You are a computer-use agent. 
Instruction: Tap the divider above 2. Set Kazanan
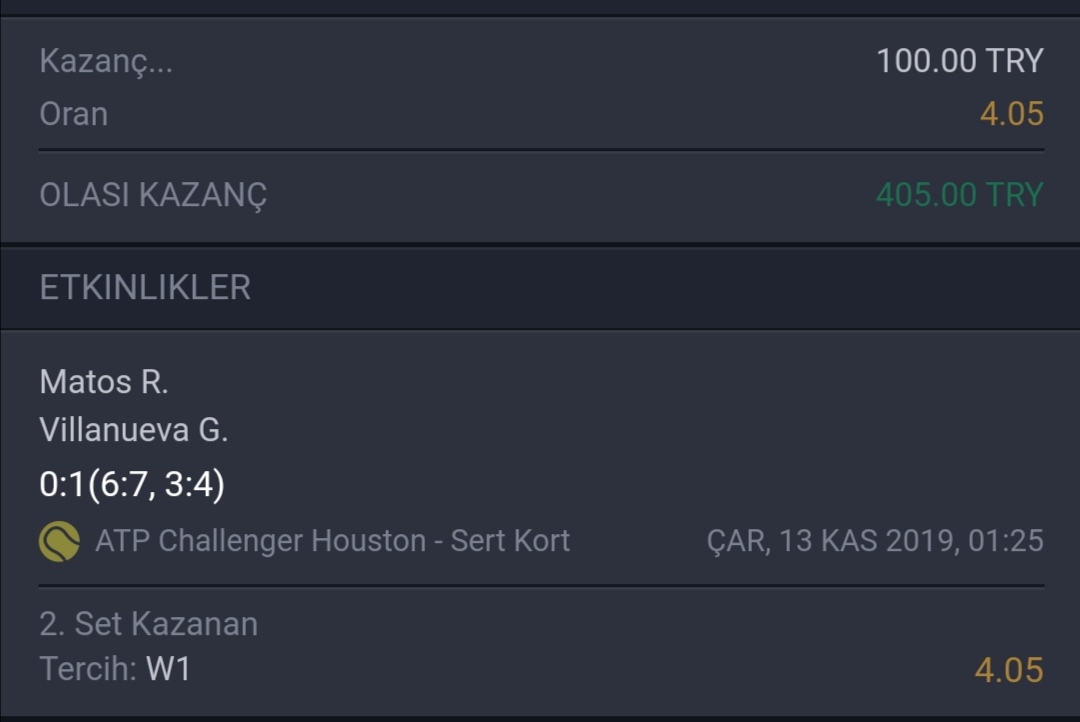coord(541,586)
